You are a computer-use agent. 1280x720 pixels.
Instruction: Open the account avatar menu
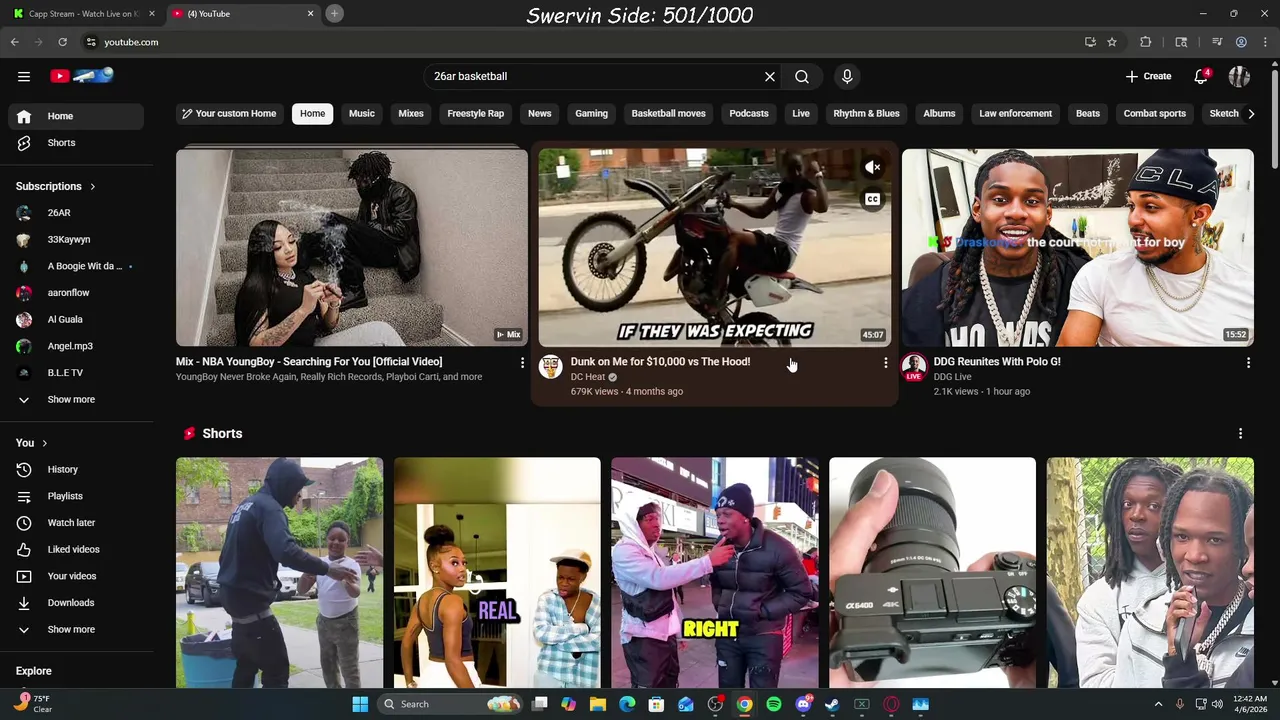click(x=1239, y=76)
